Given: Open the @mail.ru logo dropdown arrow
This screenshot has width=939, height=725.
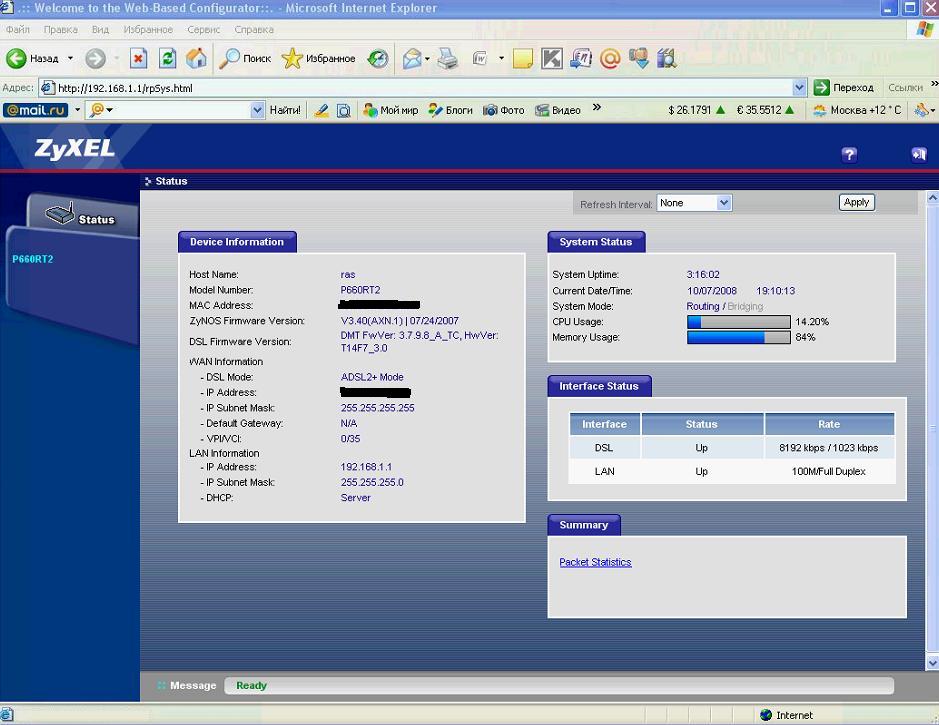Looking at the screenshot, I should pos(77,110).
